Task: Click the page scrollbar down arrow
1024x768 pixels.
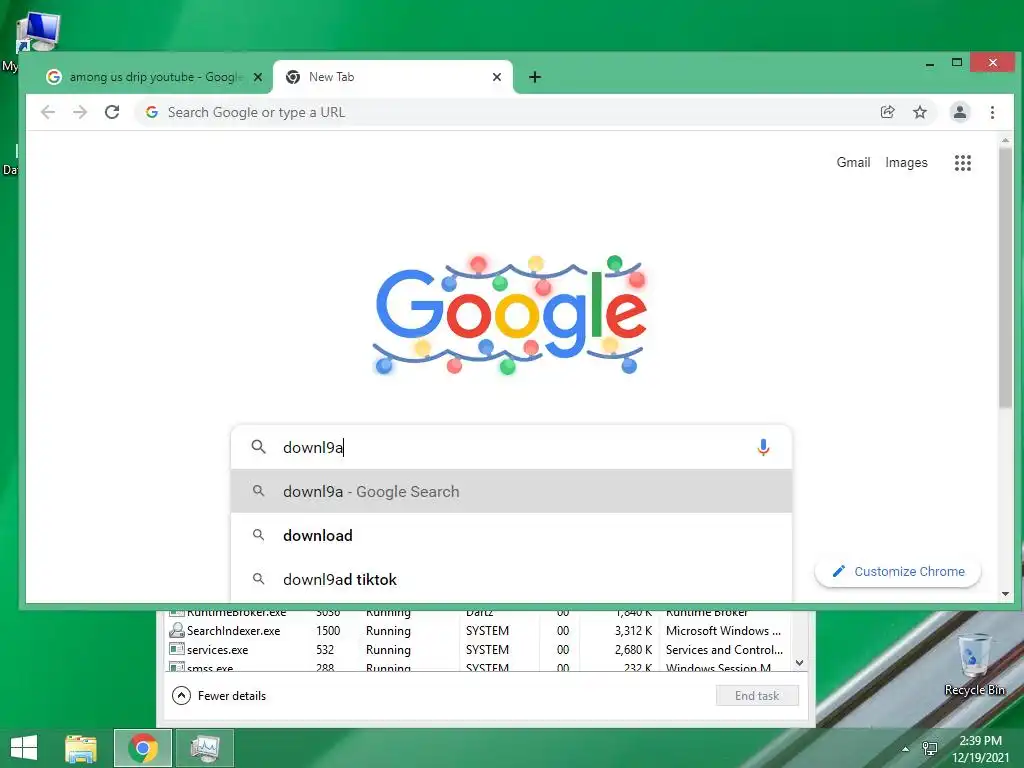Action: 1005,594
